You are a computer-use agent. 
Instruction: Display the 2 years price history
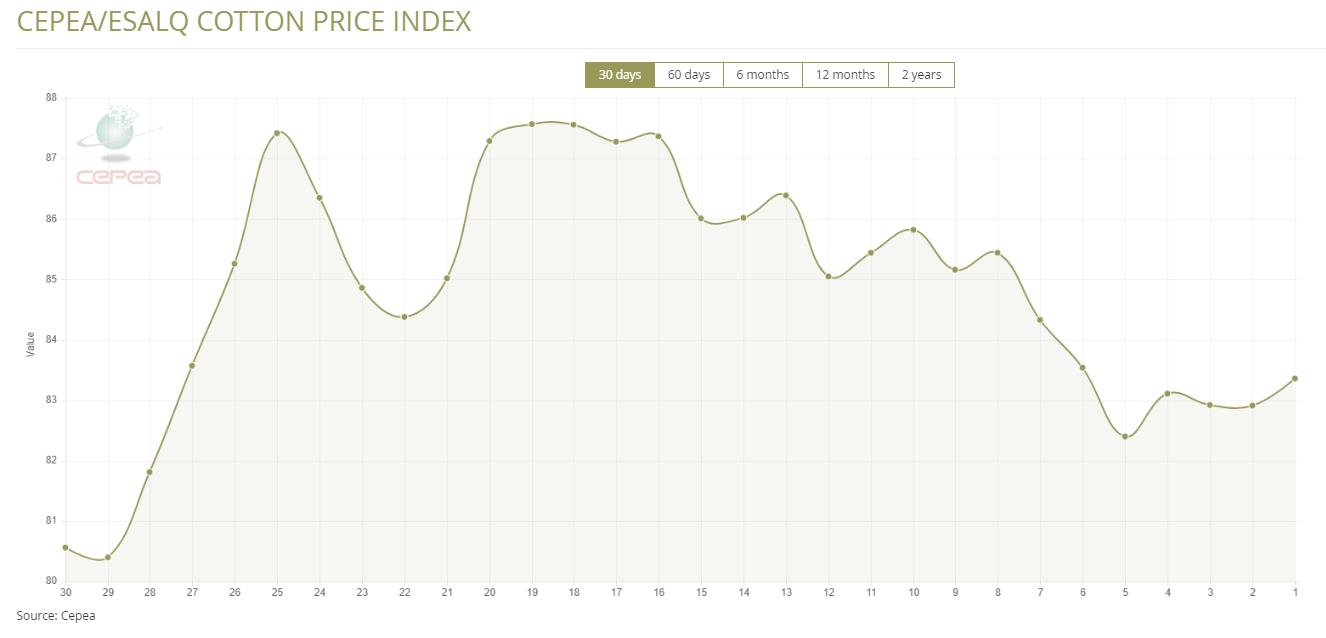pyautogui.click(x=921, y=75)
